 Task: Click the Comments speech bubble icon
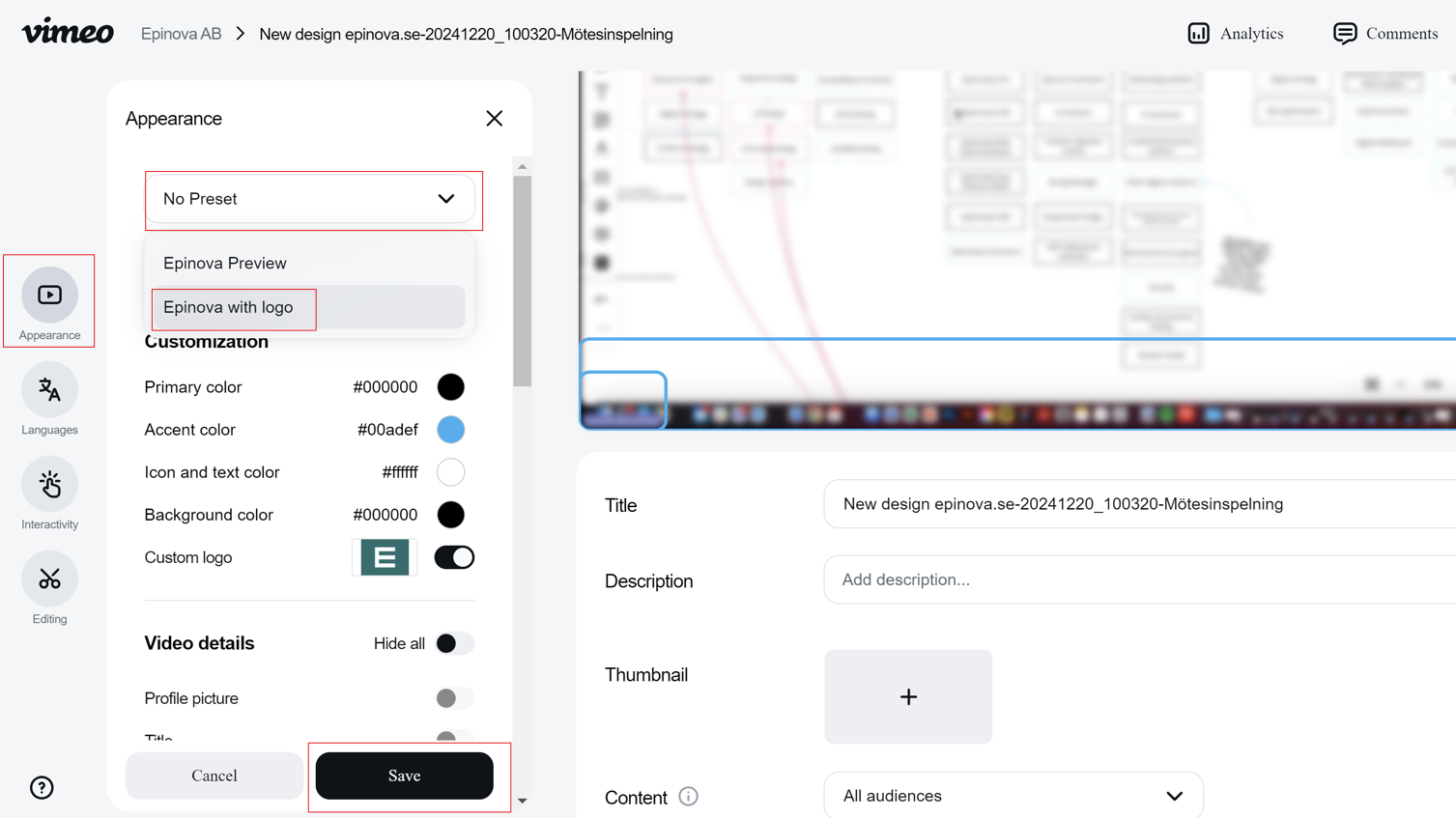coord(1345,33)
